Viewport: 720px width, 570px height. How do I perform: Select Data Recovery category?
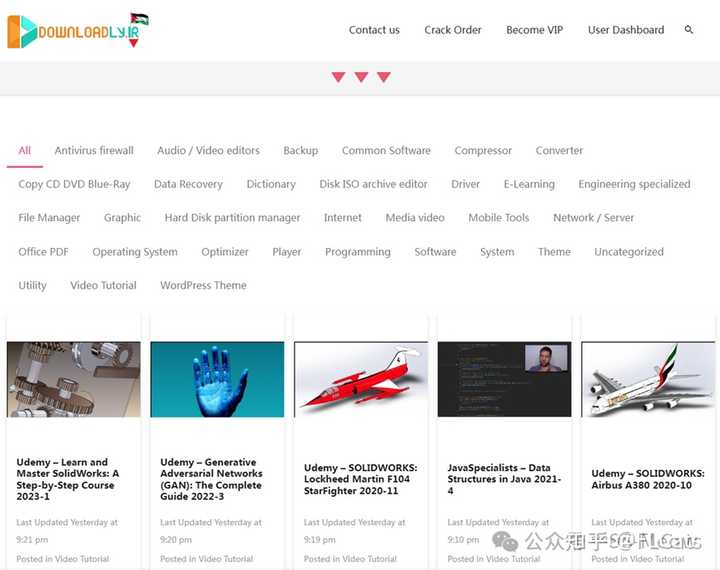(188, 184)
